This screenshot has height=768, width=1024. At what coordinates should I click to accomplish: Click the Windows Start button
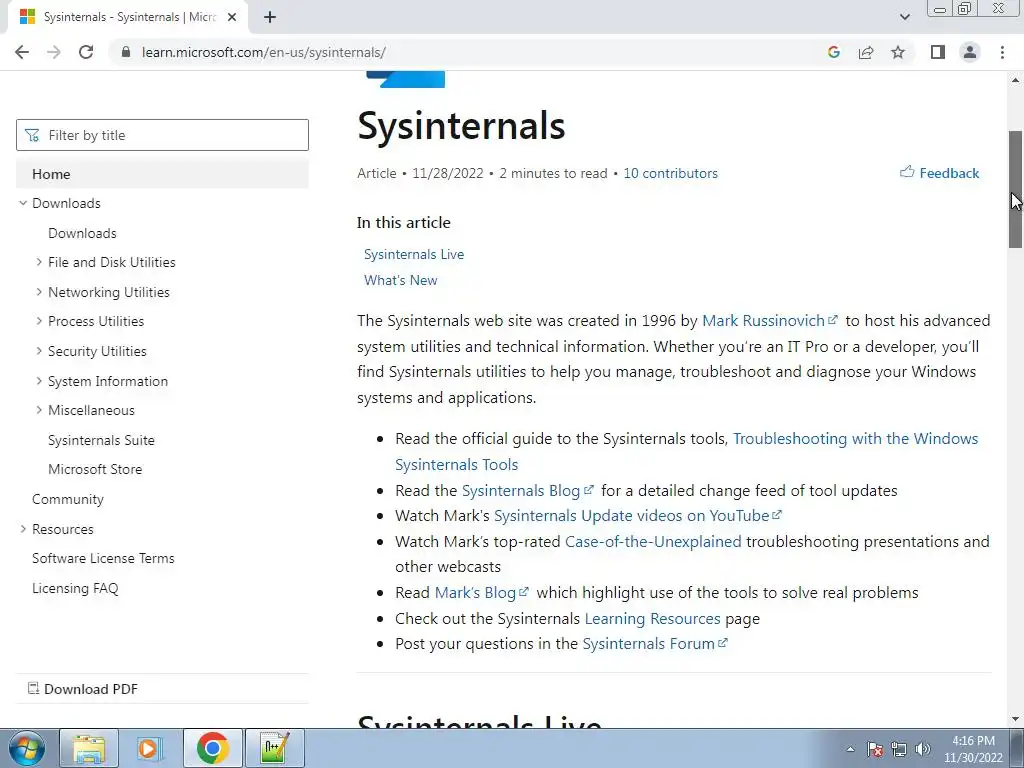click(x=27, y=748)
